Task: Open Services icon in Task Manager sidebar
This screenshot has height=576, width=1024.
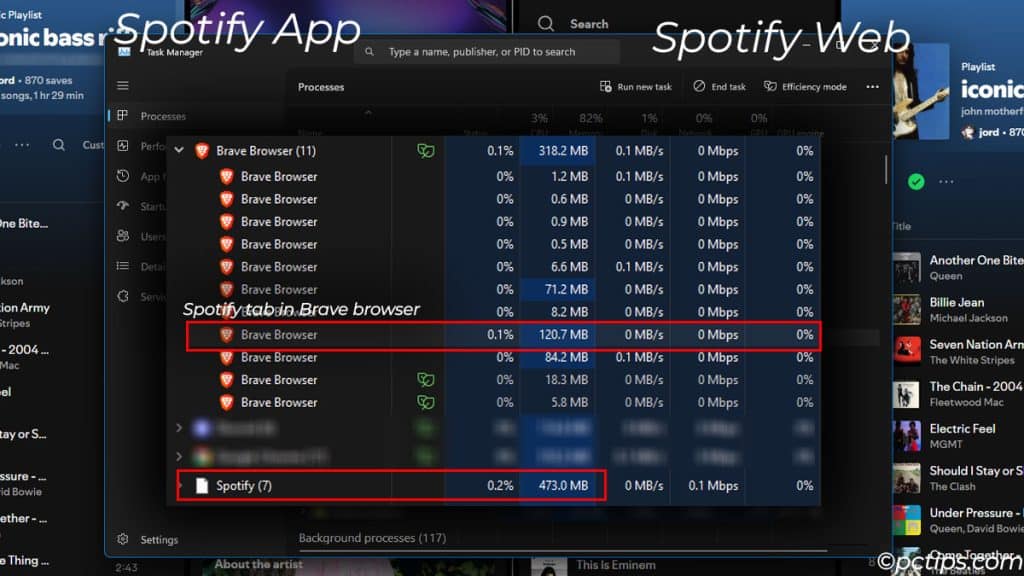Action: (x=123, y=296)
